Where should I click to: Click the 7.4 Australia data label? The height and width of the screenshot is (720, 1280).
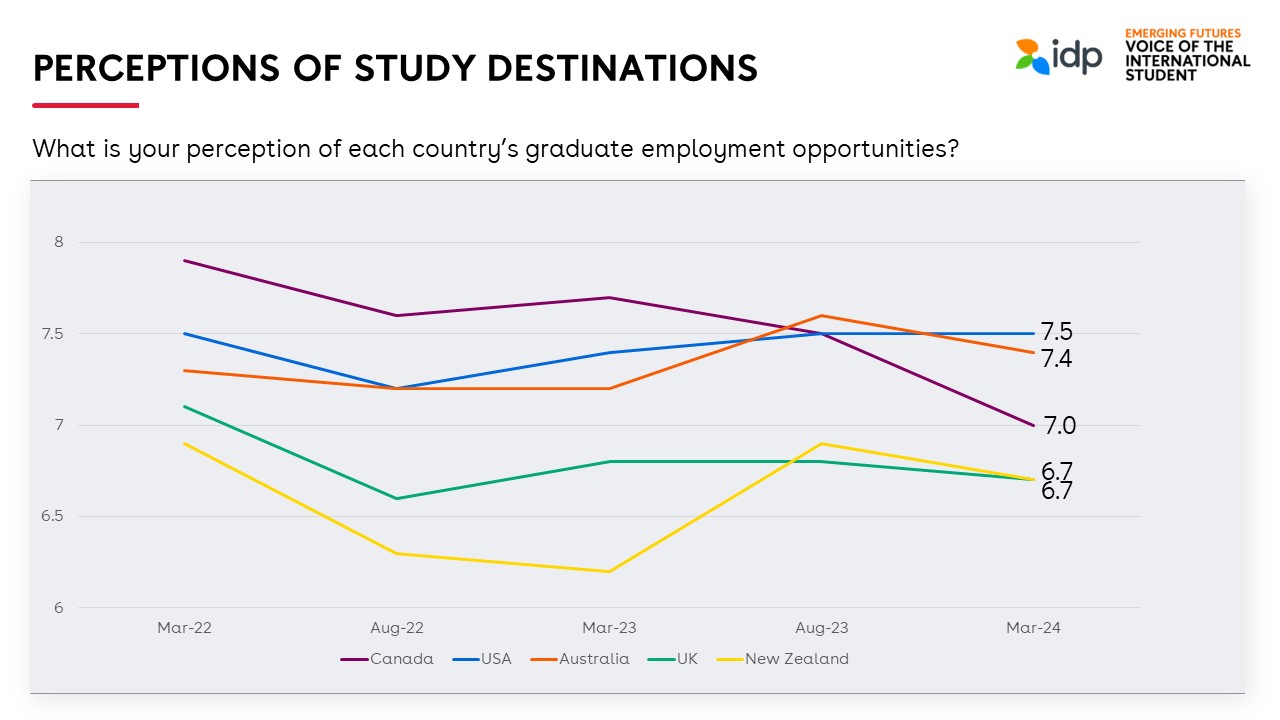(x=1056, y=359)
